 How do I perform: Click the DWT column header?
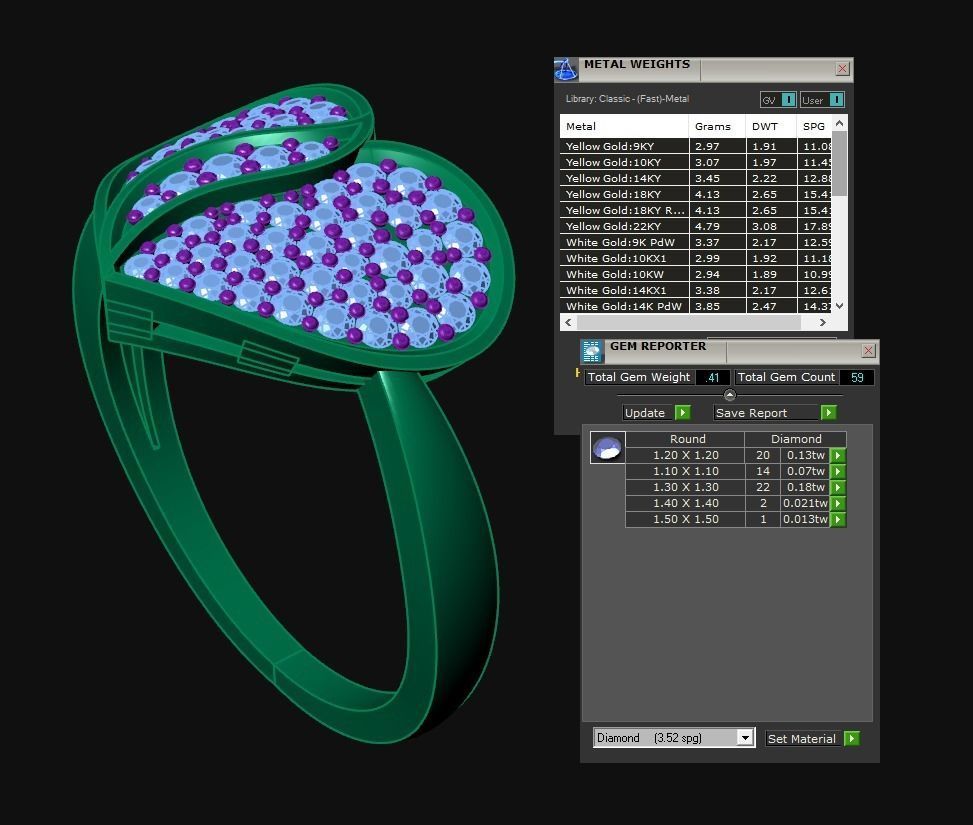[x=771, y=126]
